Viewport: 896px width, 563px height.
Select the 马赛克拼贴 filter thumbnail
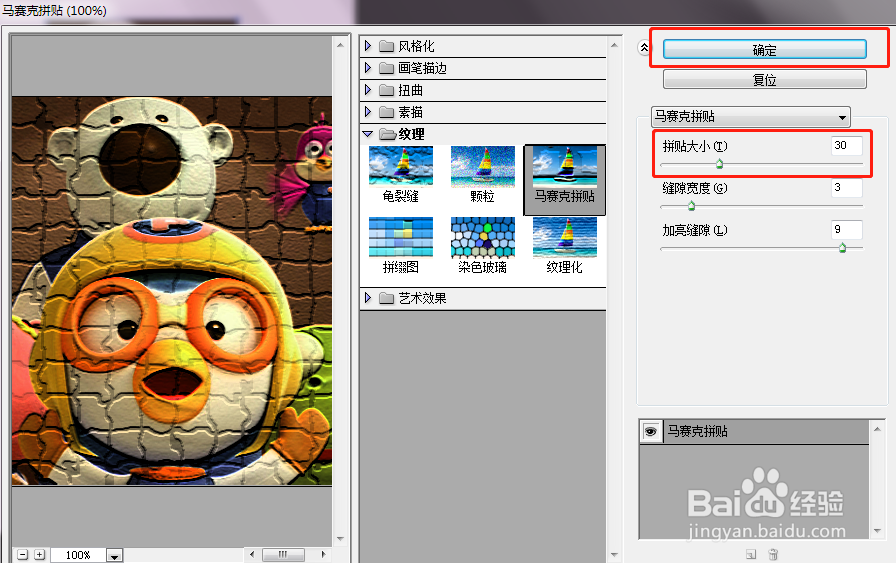point(565,179)
